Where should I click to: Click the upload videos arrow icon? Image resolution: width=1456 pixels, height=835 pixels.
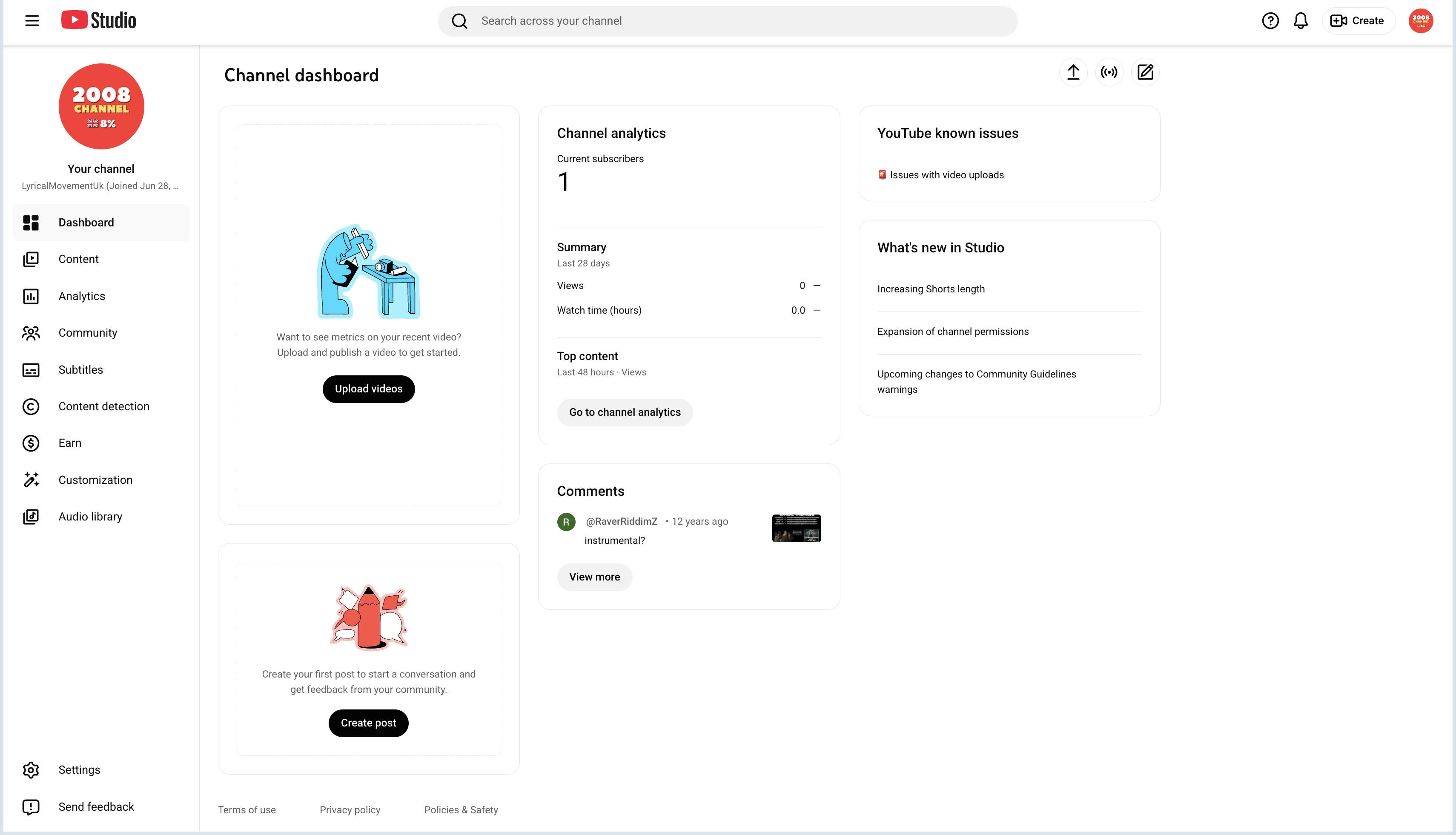[1073, 72]
